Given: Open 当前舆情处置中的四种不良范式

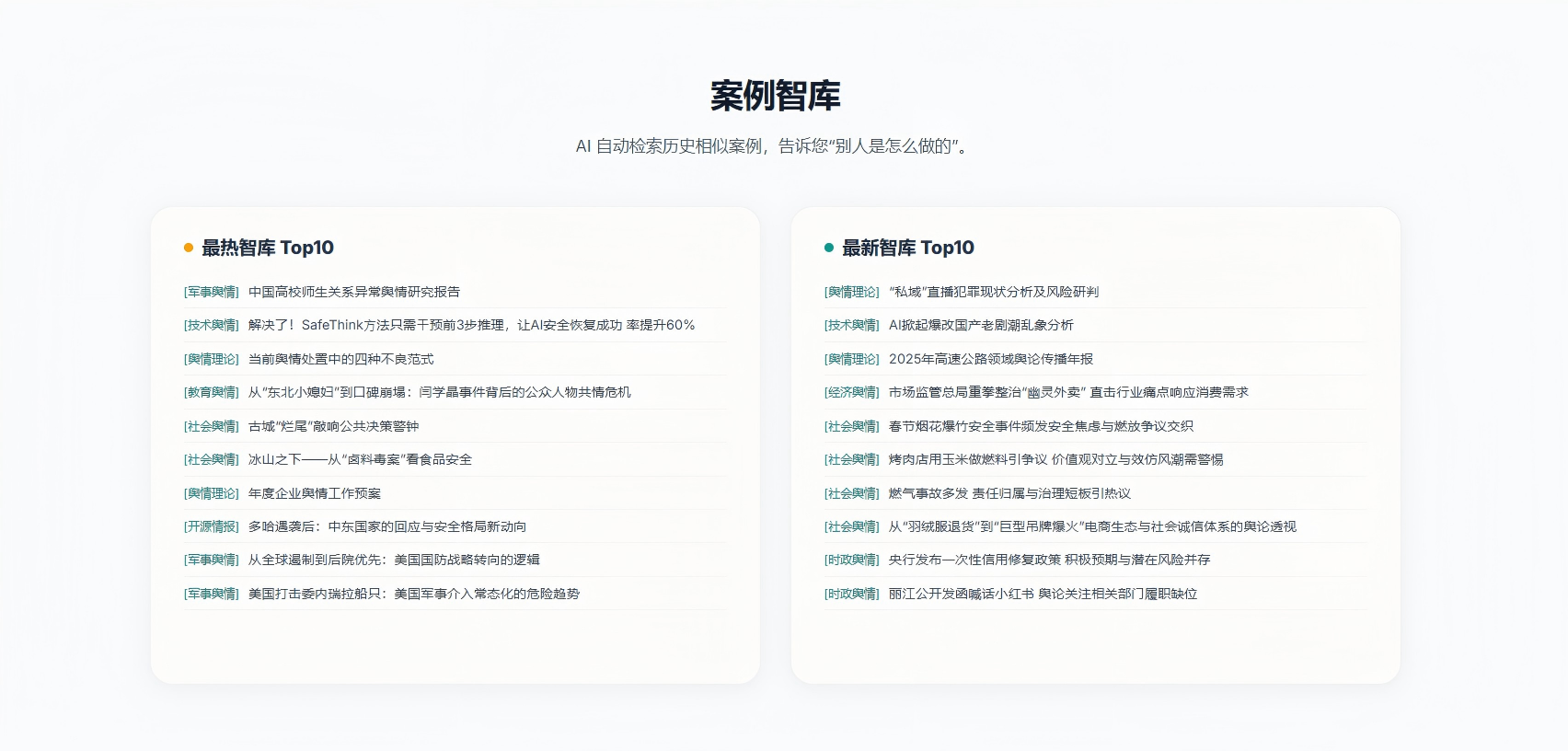Looking at the screenshot, I should 340,359.
